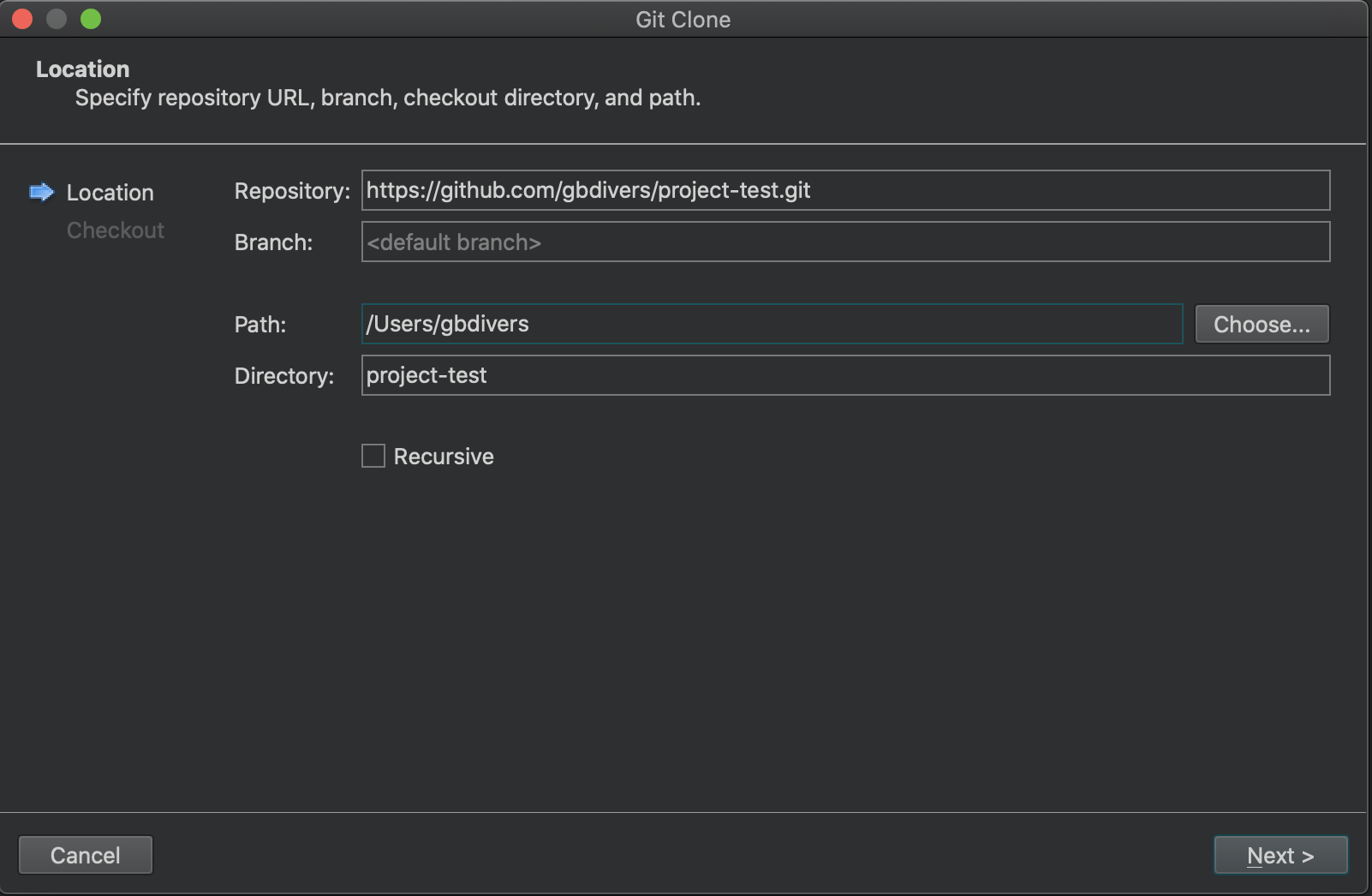Click the Path field with /Users/gbdivers
1372x896 pixels.
point(772,324)
